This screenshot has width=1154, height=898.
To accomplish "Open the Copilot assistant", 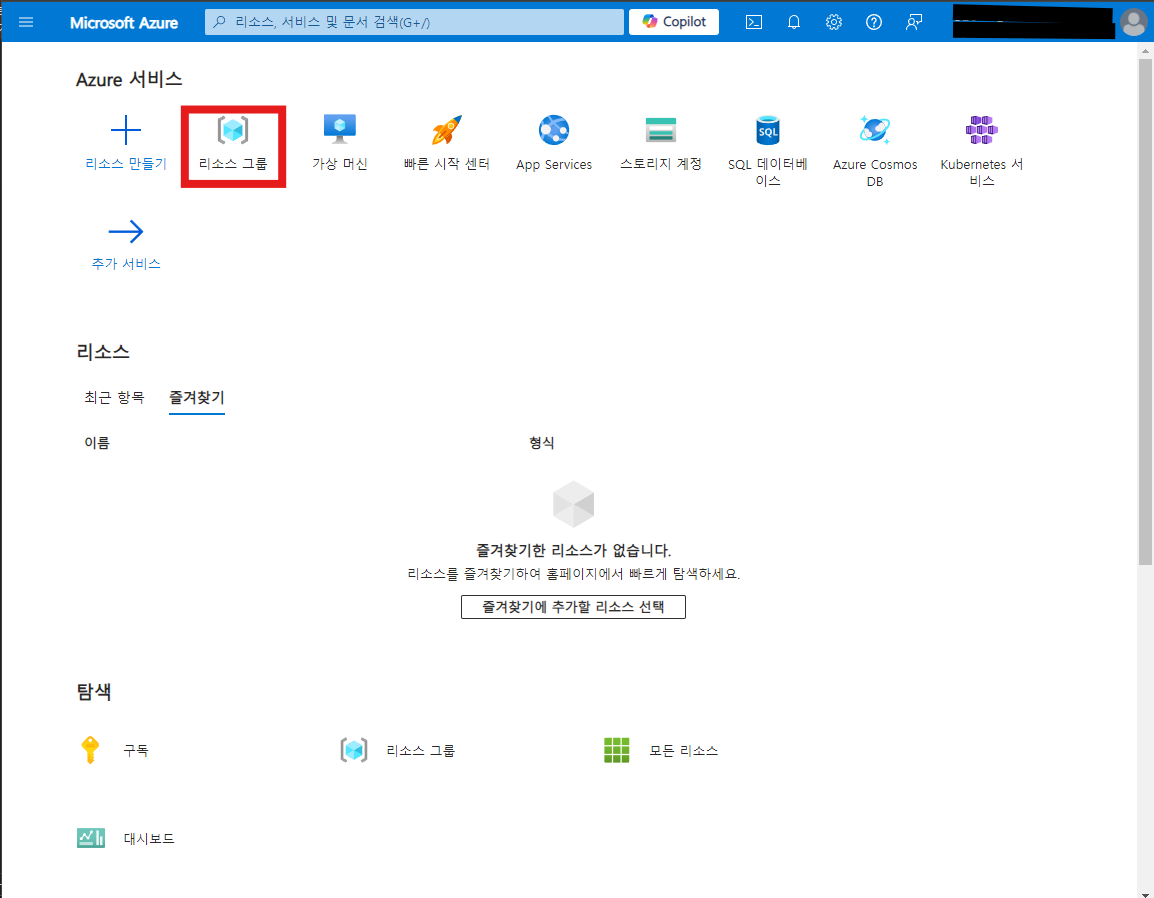I will coord(673,22).
